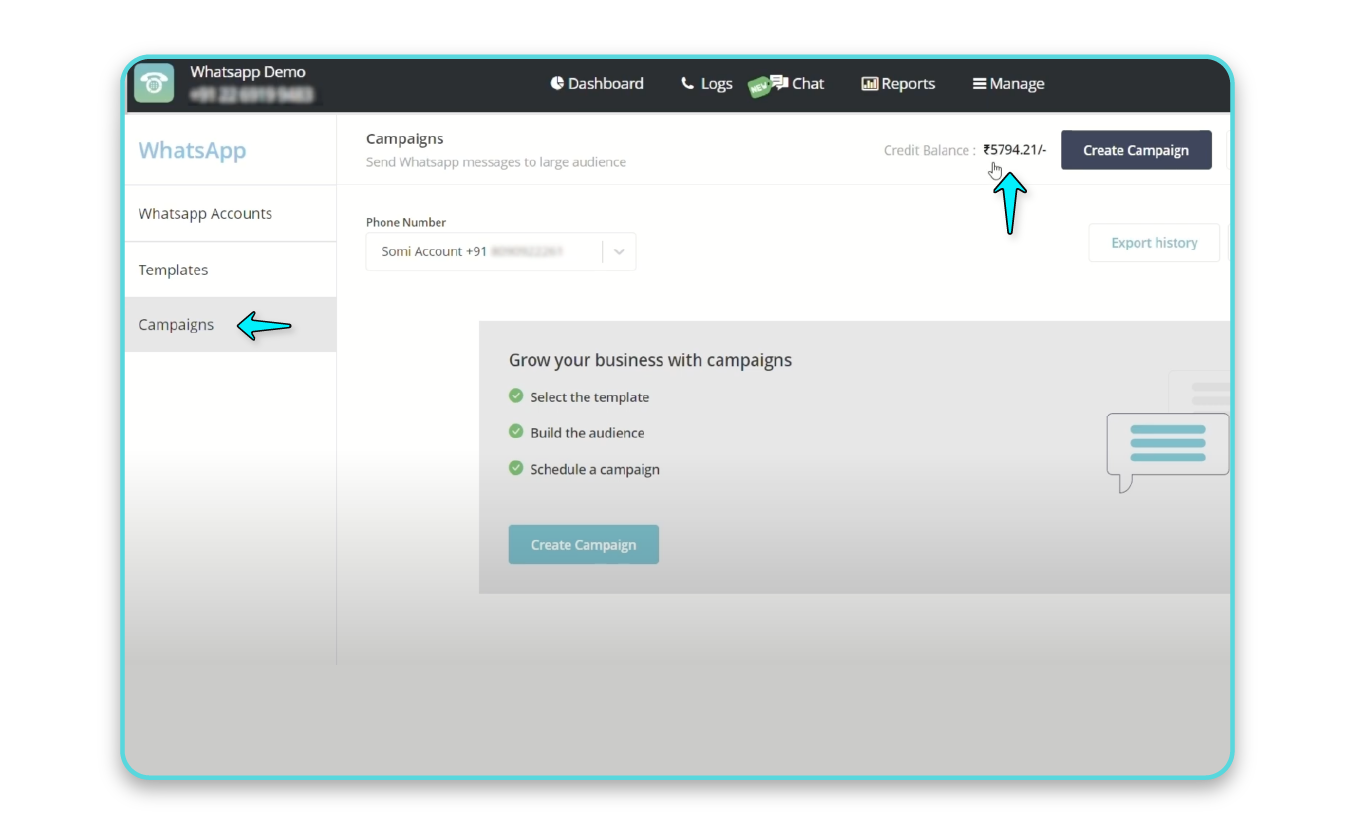Click the green checkmark beside Schedule a campaign
1355x834 pixels.
click(x=516, y=467)
